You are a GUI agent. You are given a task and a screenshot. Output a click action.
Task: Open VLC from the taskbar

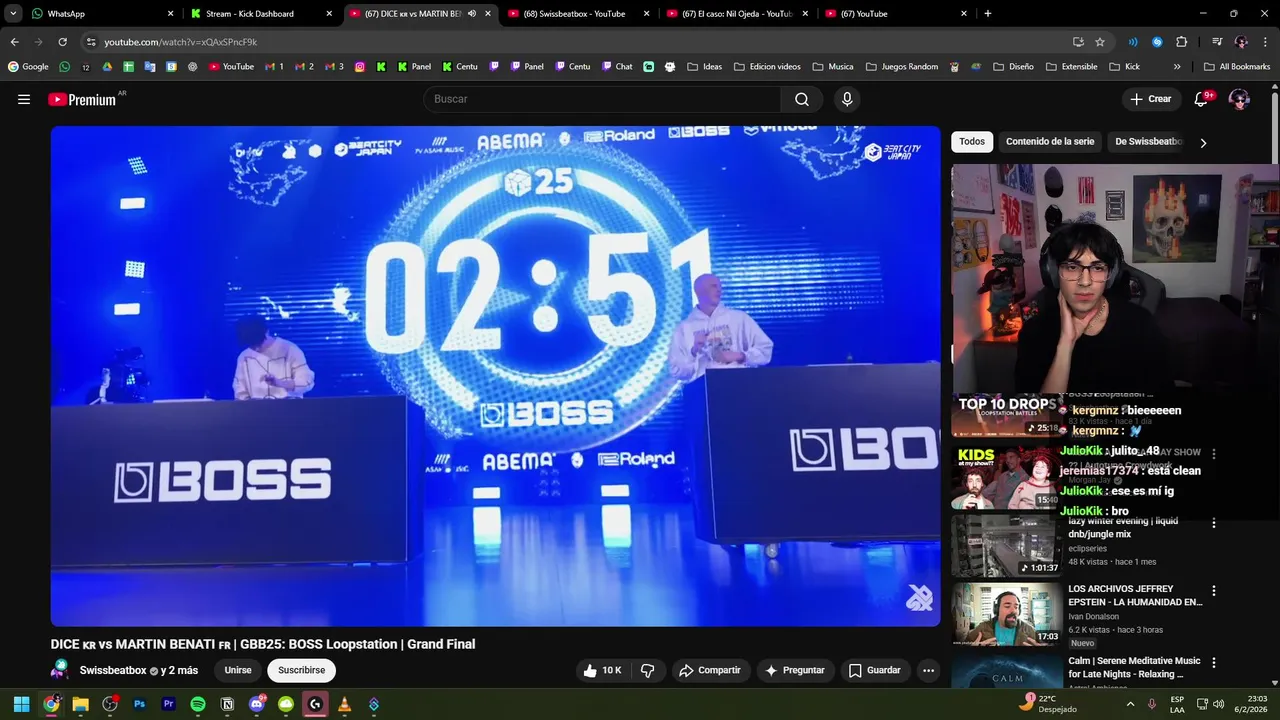(x=344, y=704)
